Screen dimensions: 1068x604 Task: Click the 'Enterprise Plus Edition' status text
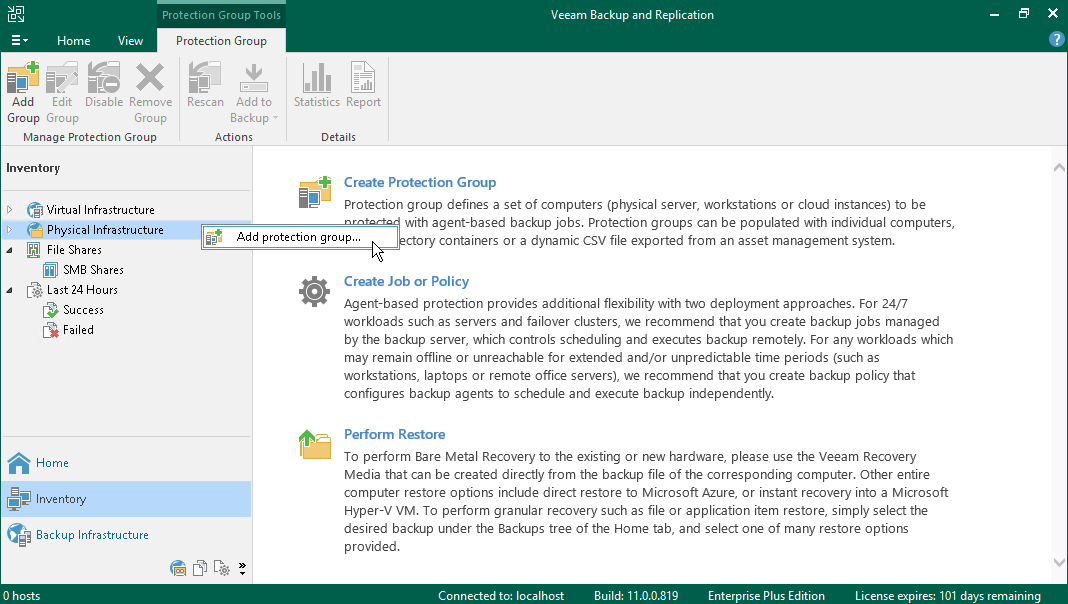(766, 596)
